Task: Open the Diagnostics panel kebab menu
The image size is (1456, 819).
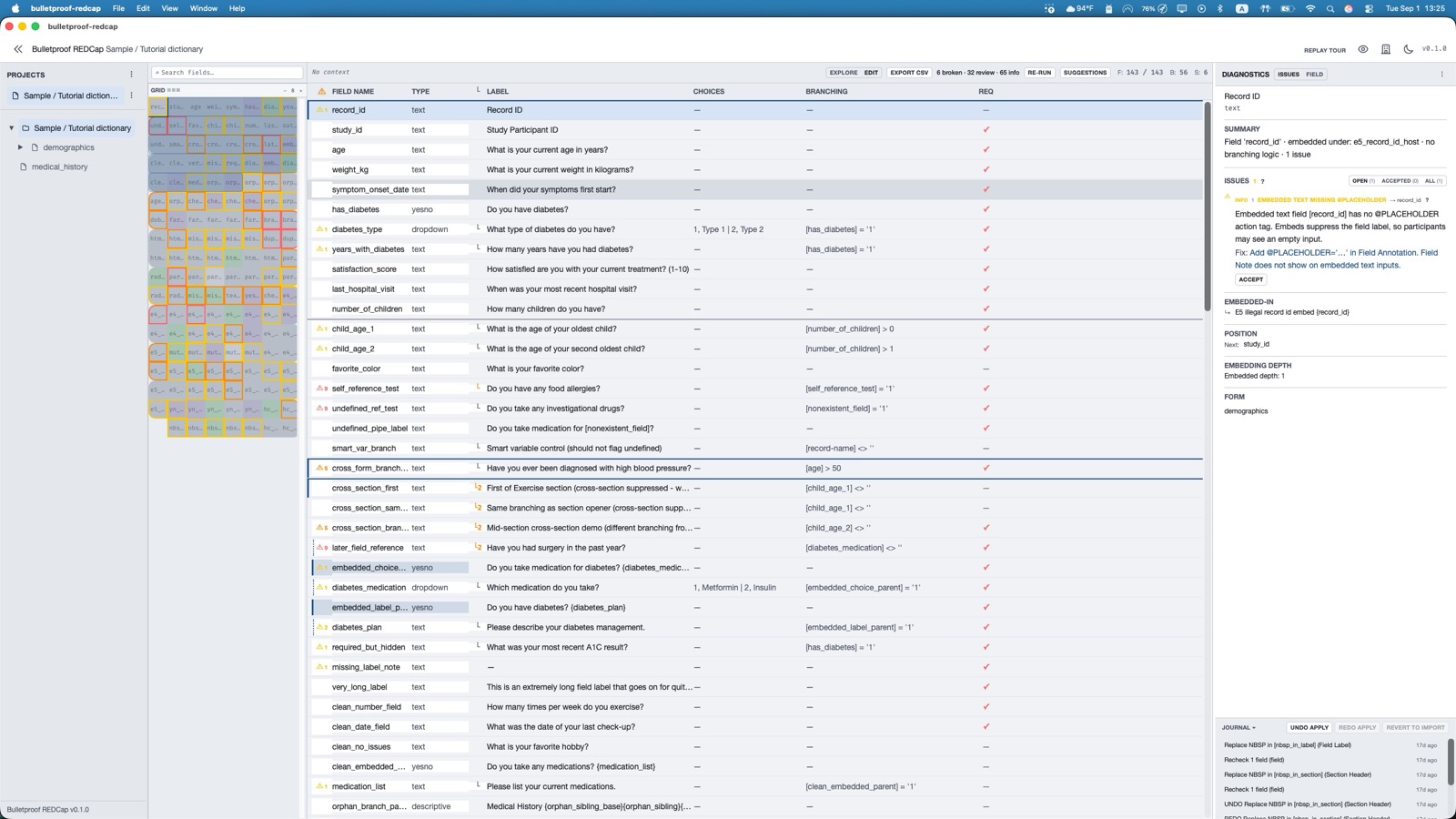Action: click(1441, 75)
